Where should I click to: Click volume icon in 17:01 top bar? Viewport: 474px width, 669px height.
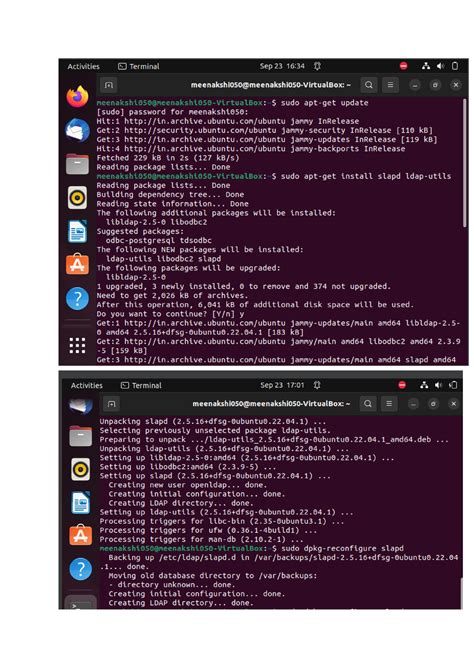tap(439, 385)
